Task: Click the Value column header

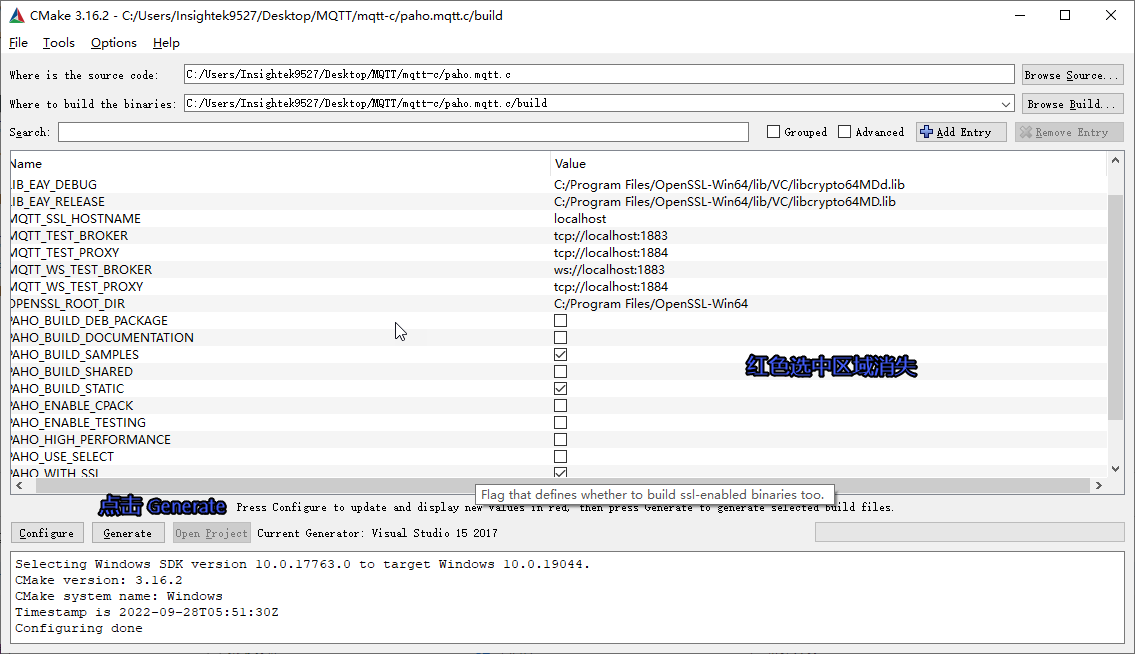Action: [x=829, y=164]
